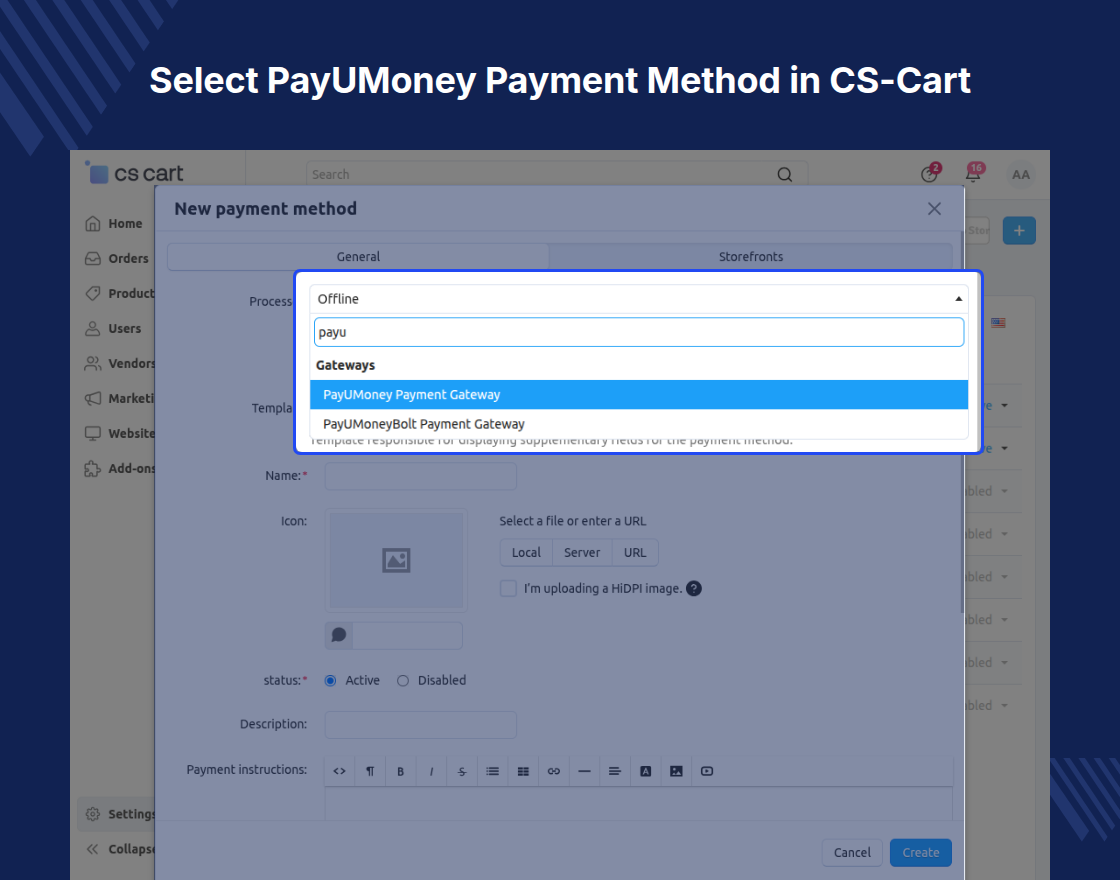Insert a list in editor
This screenshot has width=1120, height=880.
[x=492, y=771]
